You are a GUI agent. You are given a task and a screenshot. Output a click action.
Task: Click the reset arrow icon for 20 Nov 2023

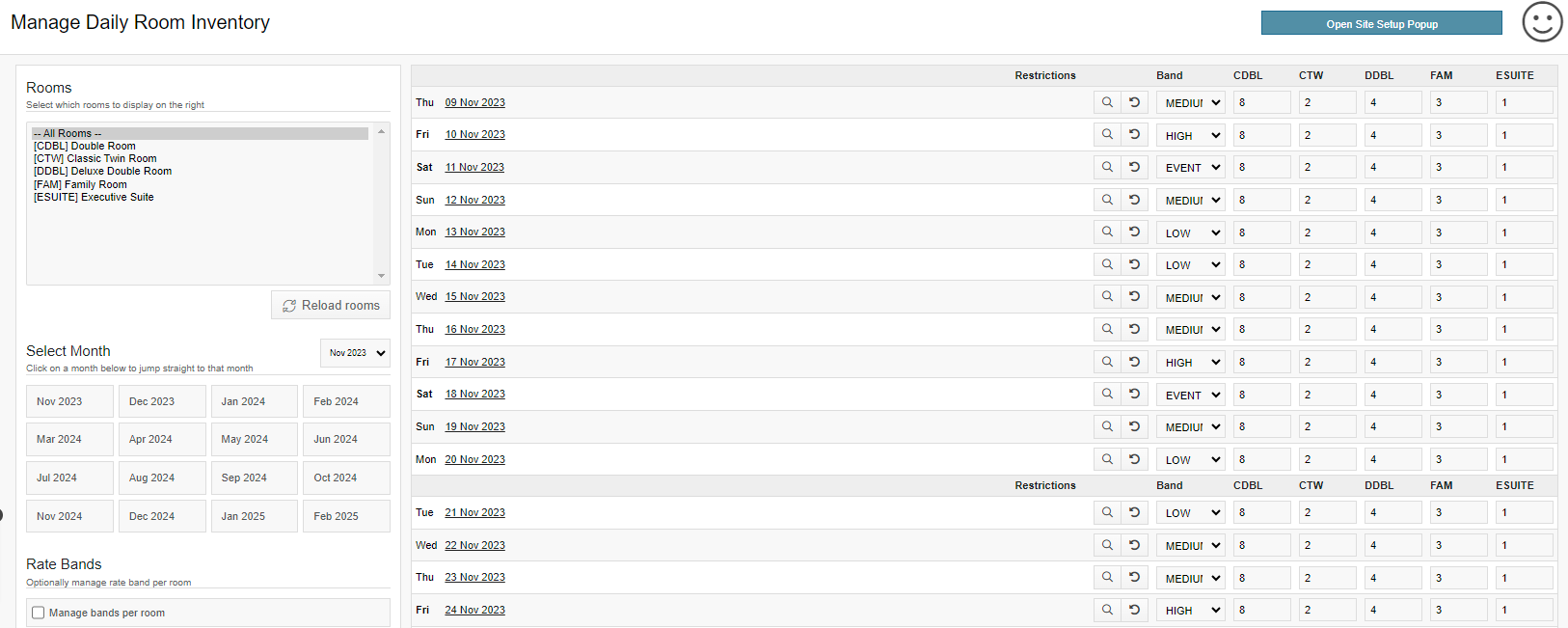click(x=1134, y=459)
